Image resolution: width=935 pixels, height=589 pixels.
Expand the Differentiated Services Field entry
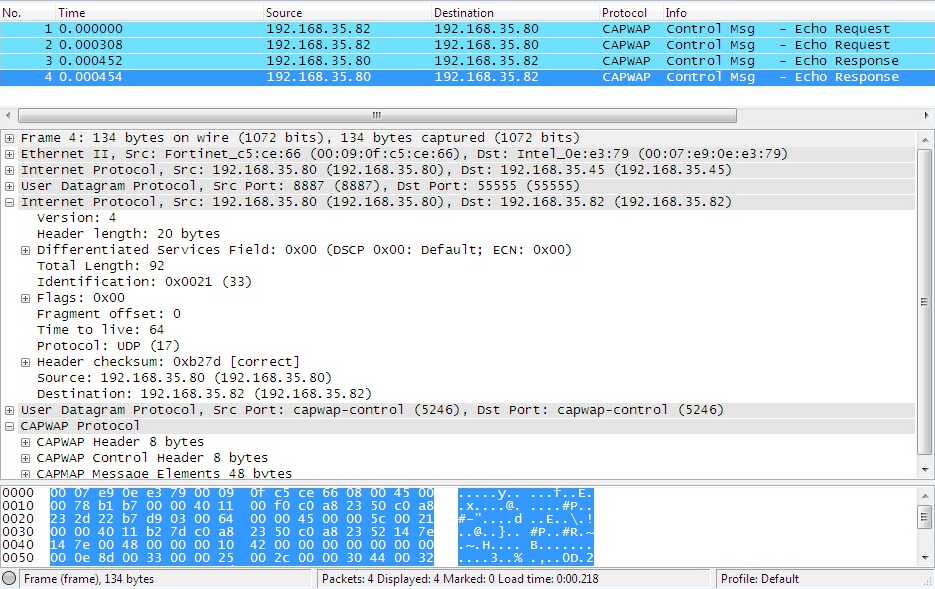pyautogui.click(x=25, y=249)
